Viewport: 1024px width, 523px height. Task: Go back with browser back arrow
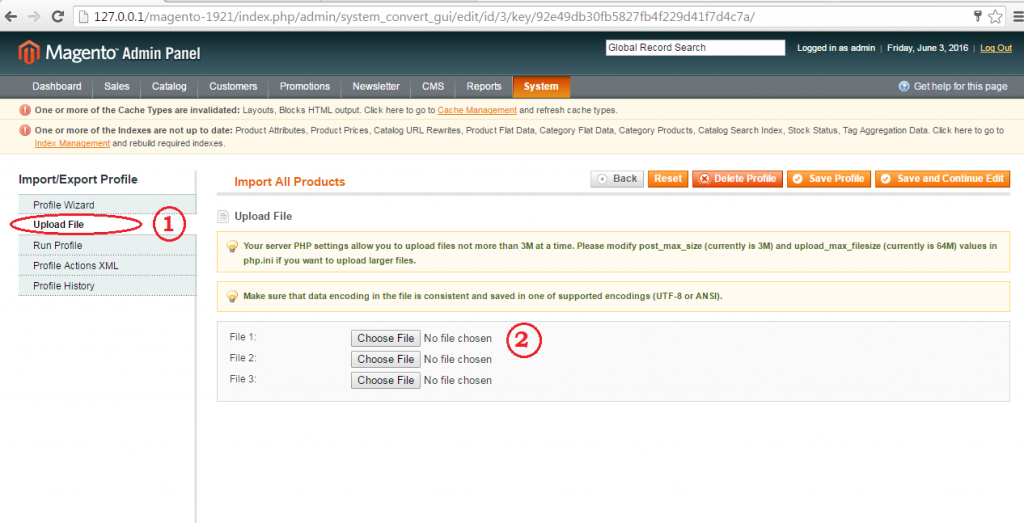pos(11,17)
